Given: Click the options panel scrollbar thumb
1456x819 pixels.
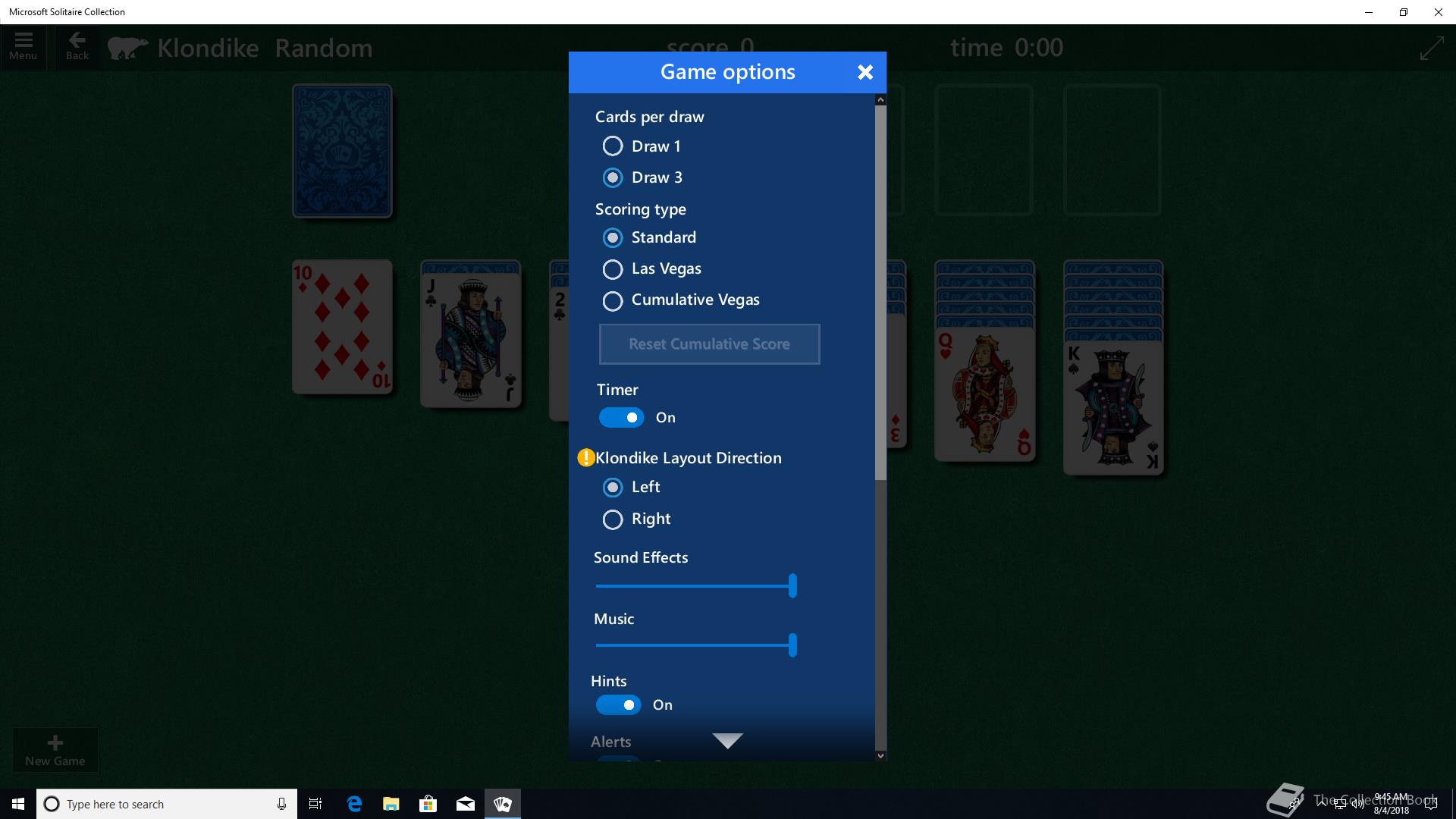Looking at the screenshot, I should pyautogui.click(x=880, y=293).
